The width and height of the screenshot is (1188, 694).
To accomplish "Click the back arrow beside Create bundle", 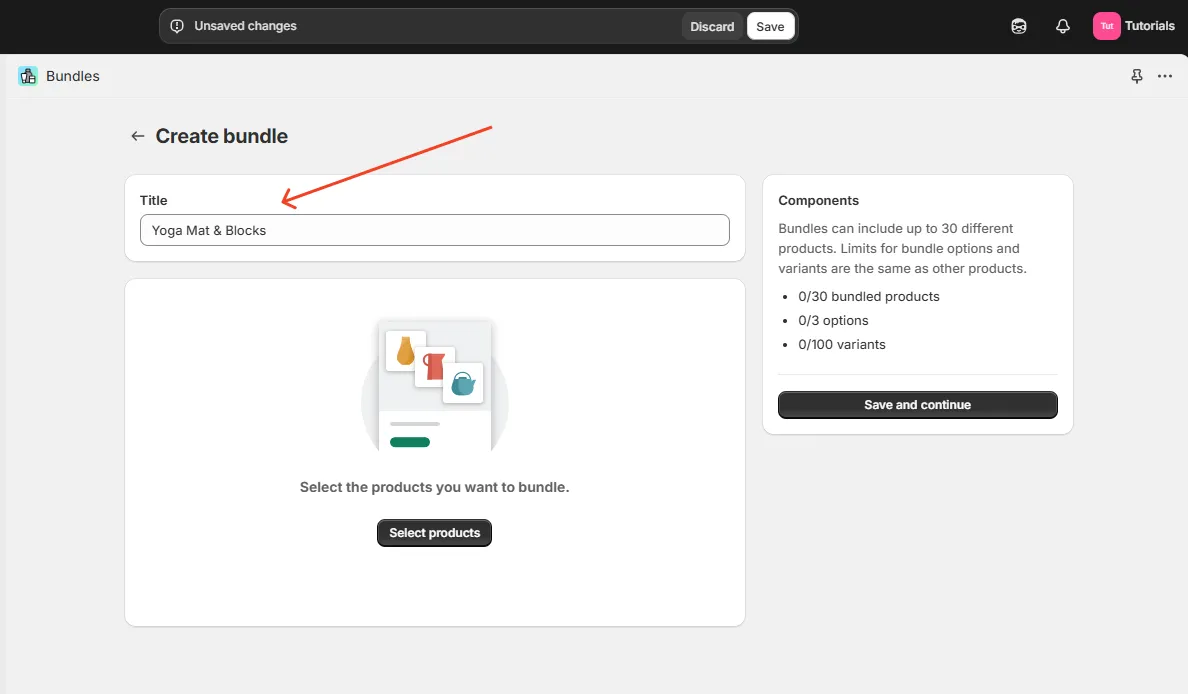I will (x=137, y=136).
